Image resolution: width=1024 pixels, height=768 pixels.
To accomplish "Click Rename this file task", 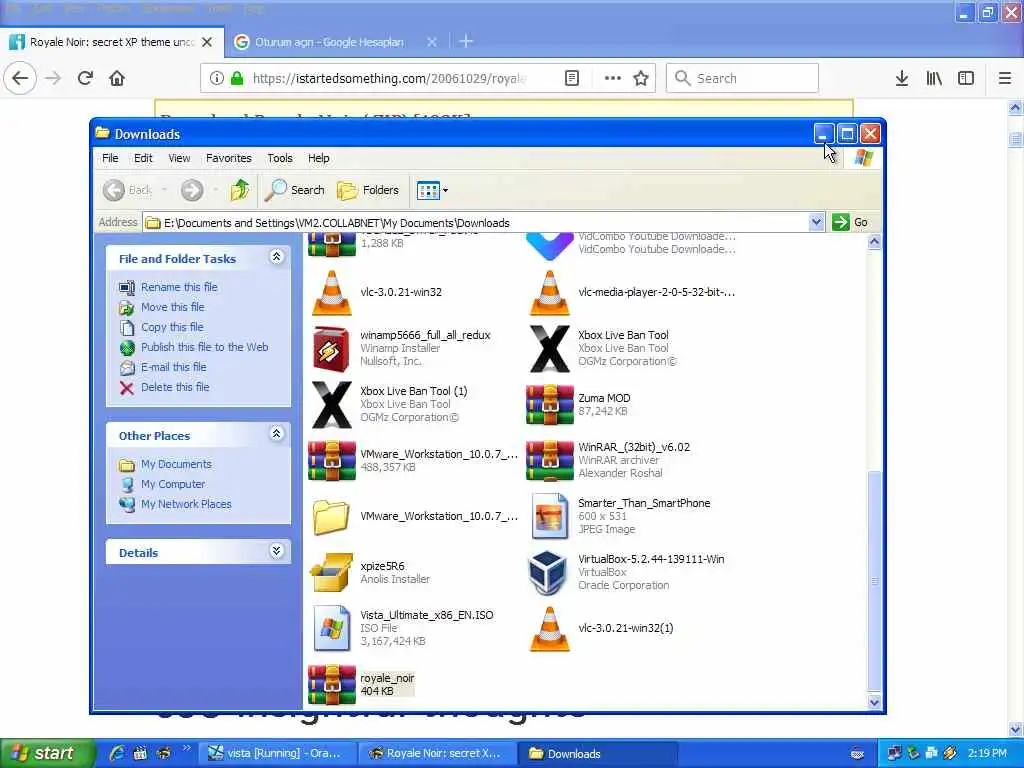I will 179,287.
